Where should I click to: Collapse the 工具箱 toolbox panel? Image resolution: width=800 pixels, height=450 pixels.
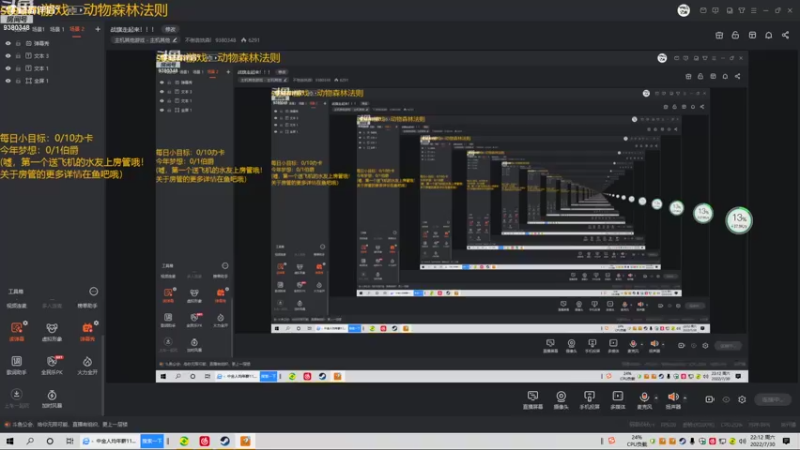(93, 291)
